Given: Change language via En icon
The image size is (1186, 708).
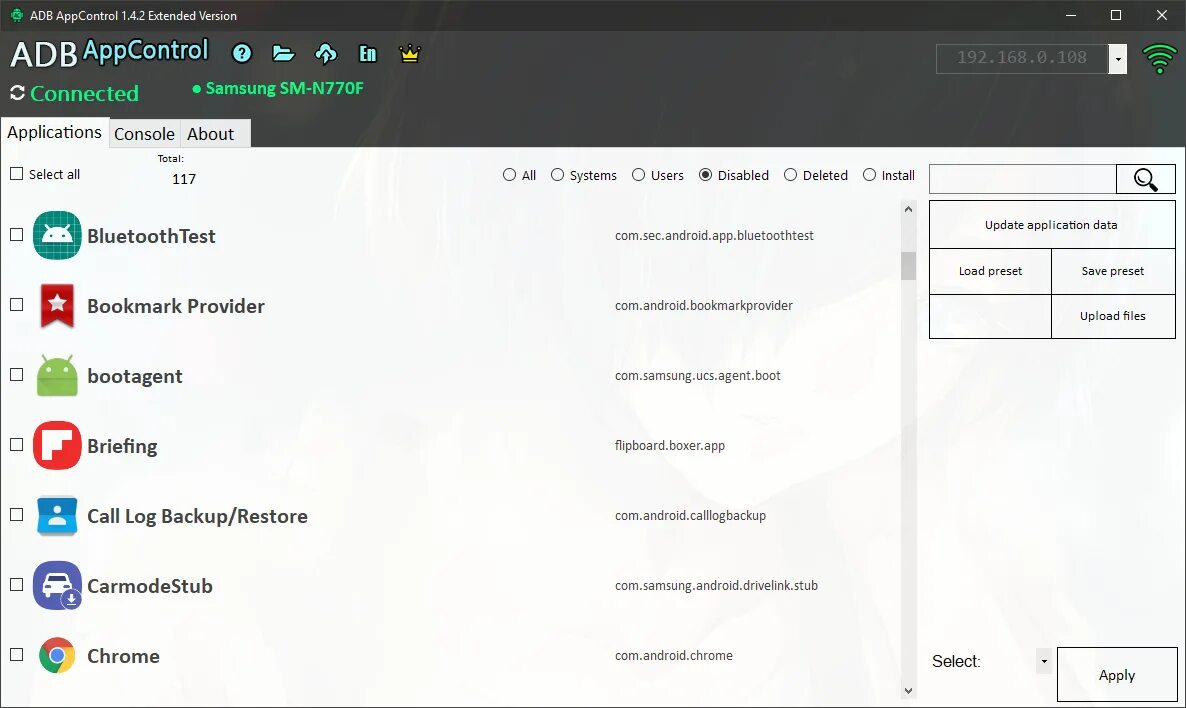Looking at the screenshot, I should tap(368, 53).
